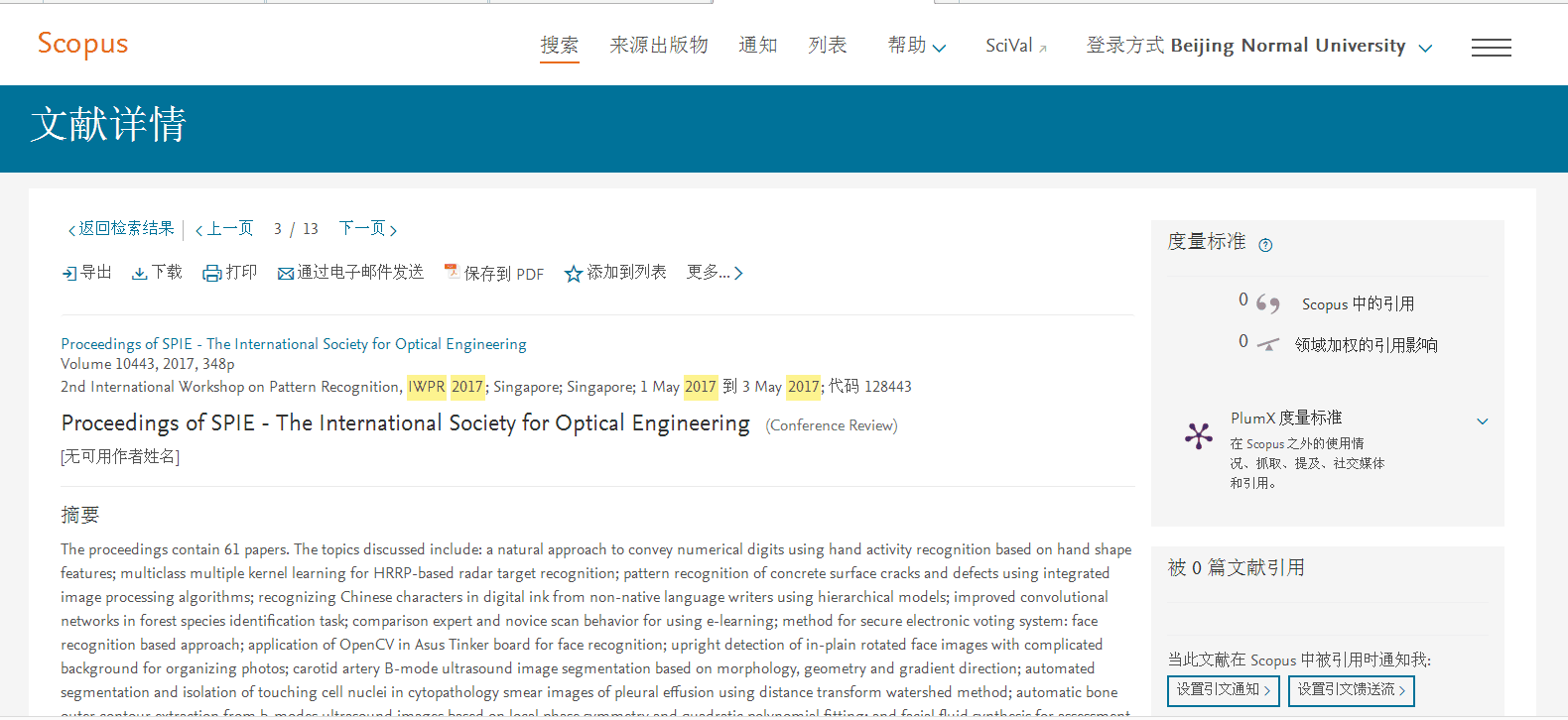Image resolution: width=1568 pixels, height=720 pixels.
Task: Click the Print (打印) icon
Action: coord(211,274)
